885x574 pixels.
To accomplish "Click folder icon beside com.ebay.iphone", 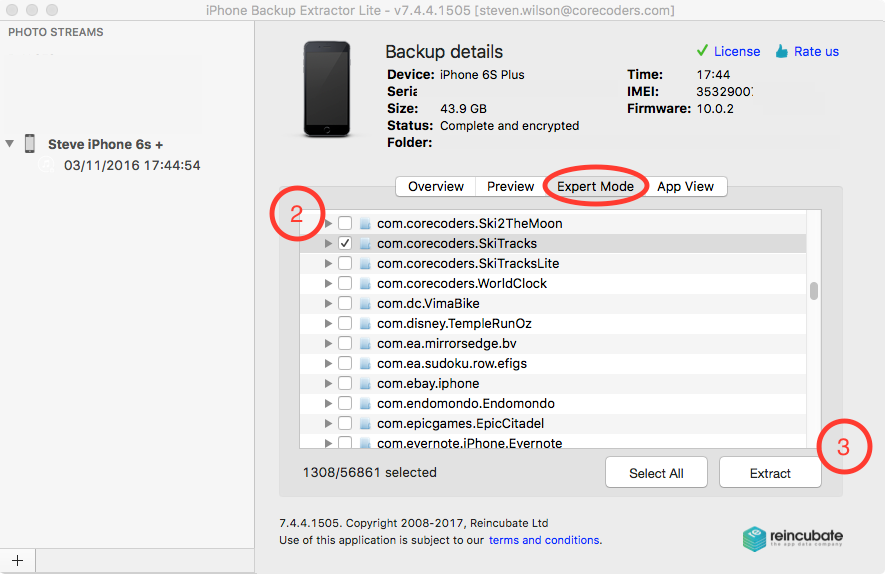I will pos(365,384).
